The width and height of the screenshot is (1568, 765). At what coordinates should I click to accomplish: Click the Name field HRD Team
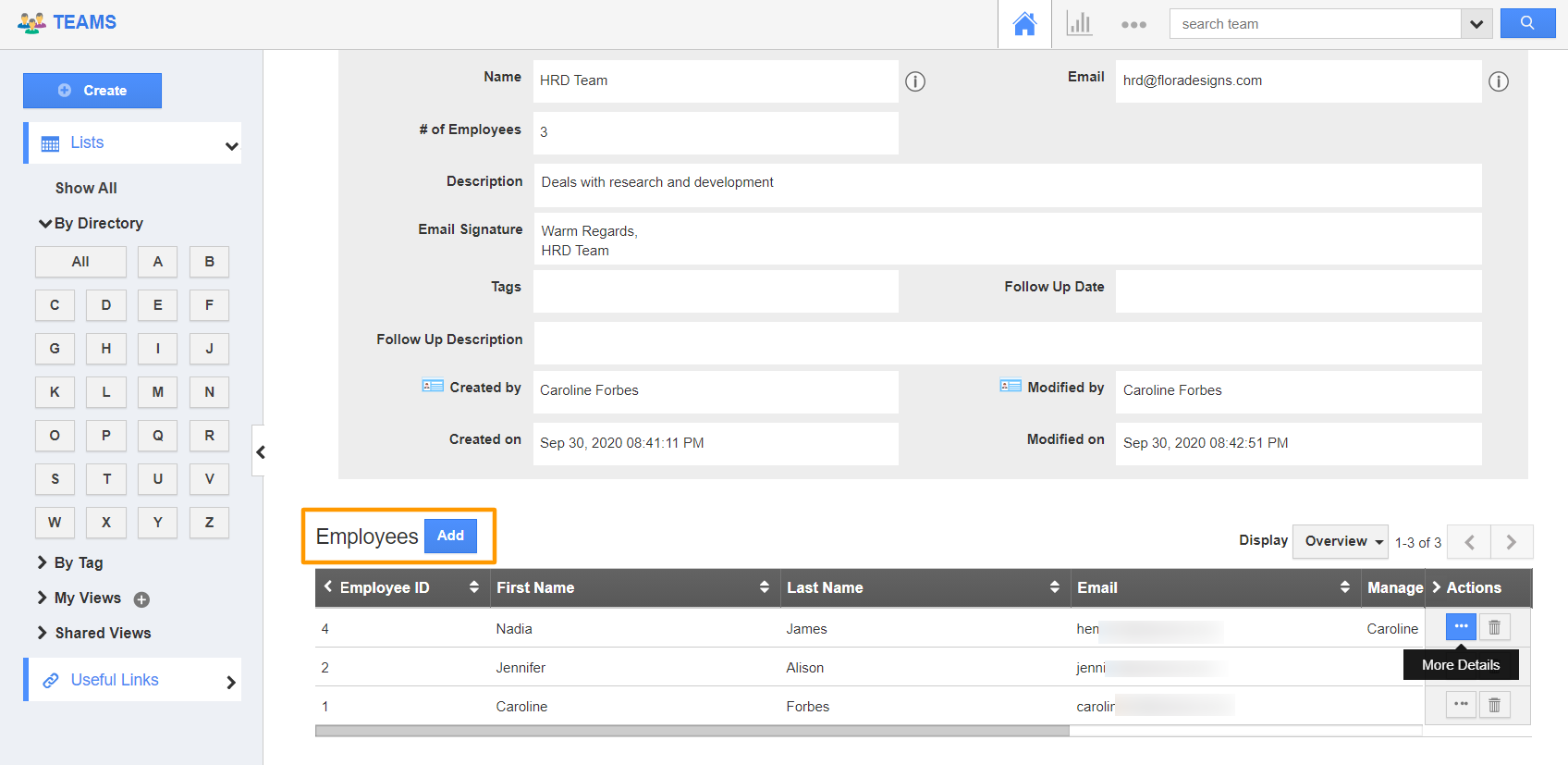click(716, 81)
